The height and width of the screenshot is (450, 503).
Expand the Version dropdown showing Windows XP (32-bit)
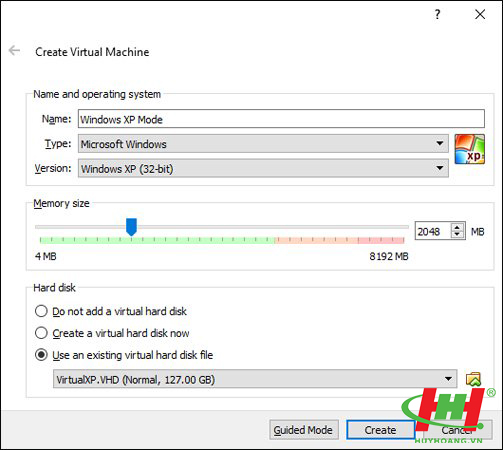tap(263, 168)
